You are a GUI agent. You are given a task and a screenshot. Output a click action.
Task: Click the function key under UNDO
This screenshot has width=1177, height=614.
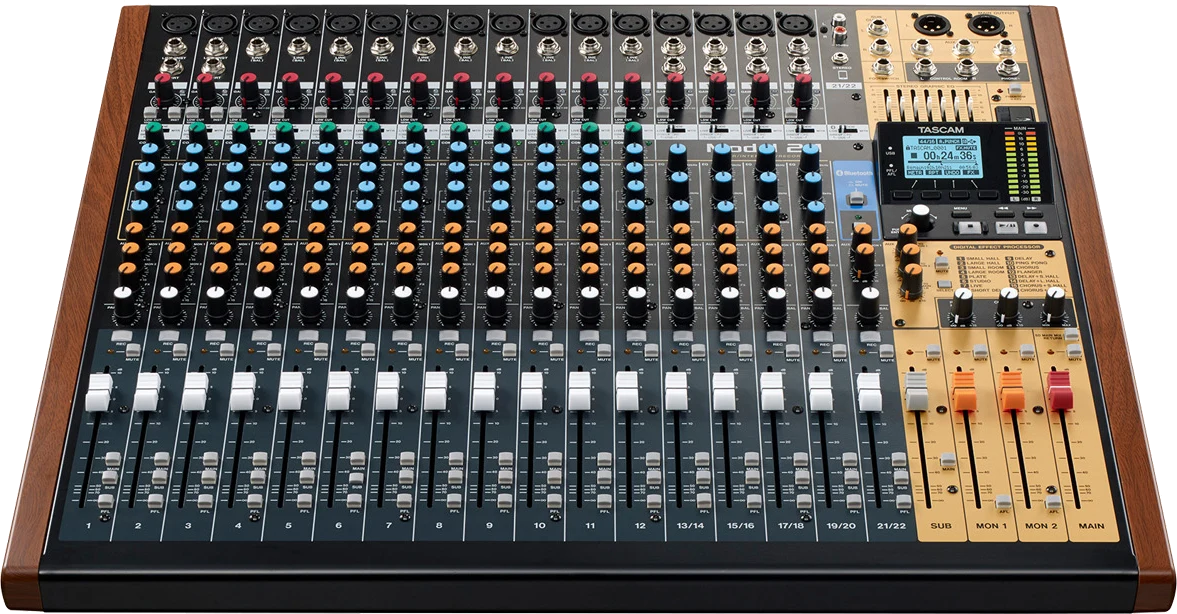point(959,196)
